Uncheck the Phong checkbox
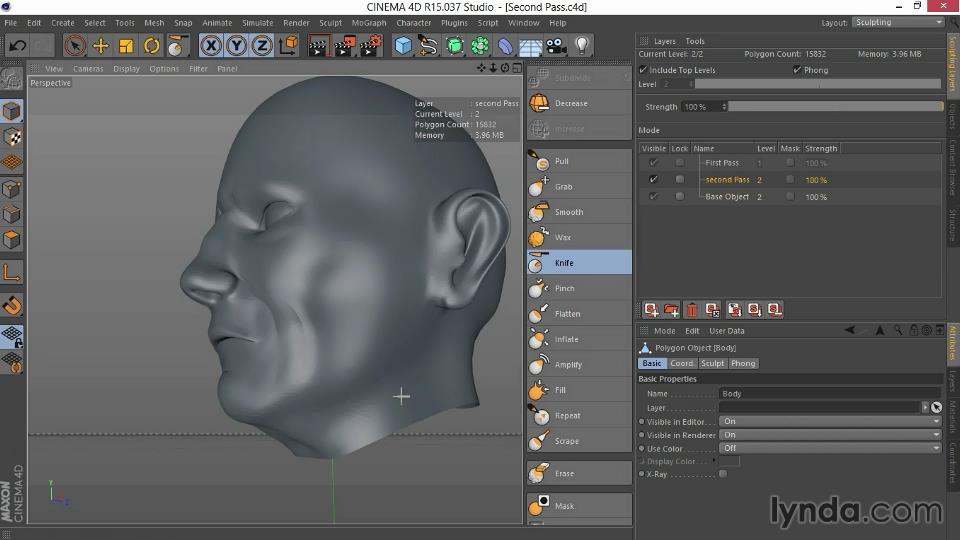 797,70
